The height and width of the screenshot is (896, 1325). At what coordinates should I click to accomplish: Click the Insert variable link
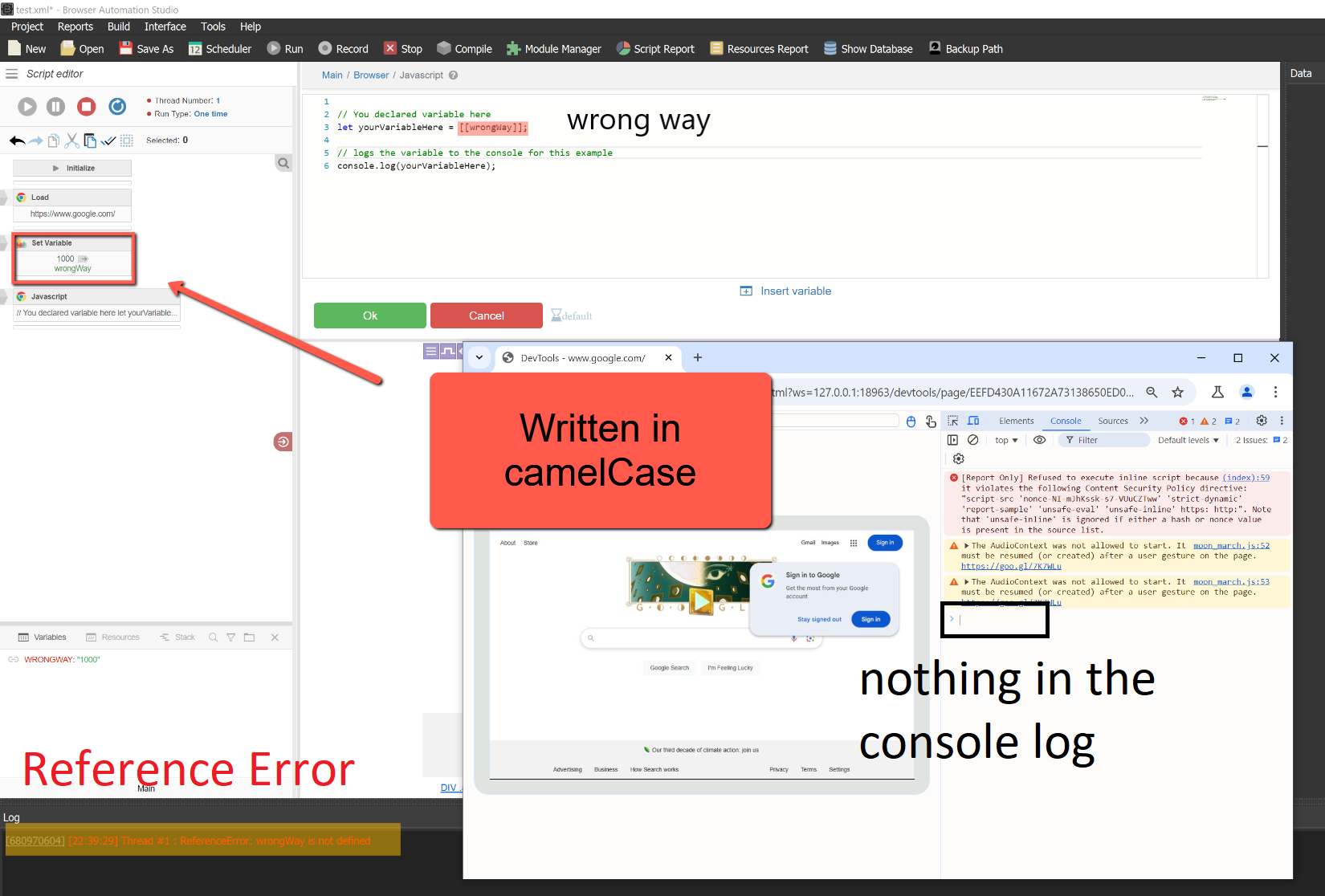(x=795, y=291)
